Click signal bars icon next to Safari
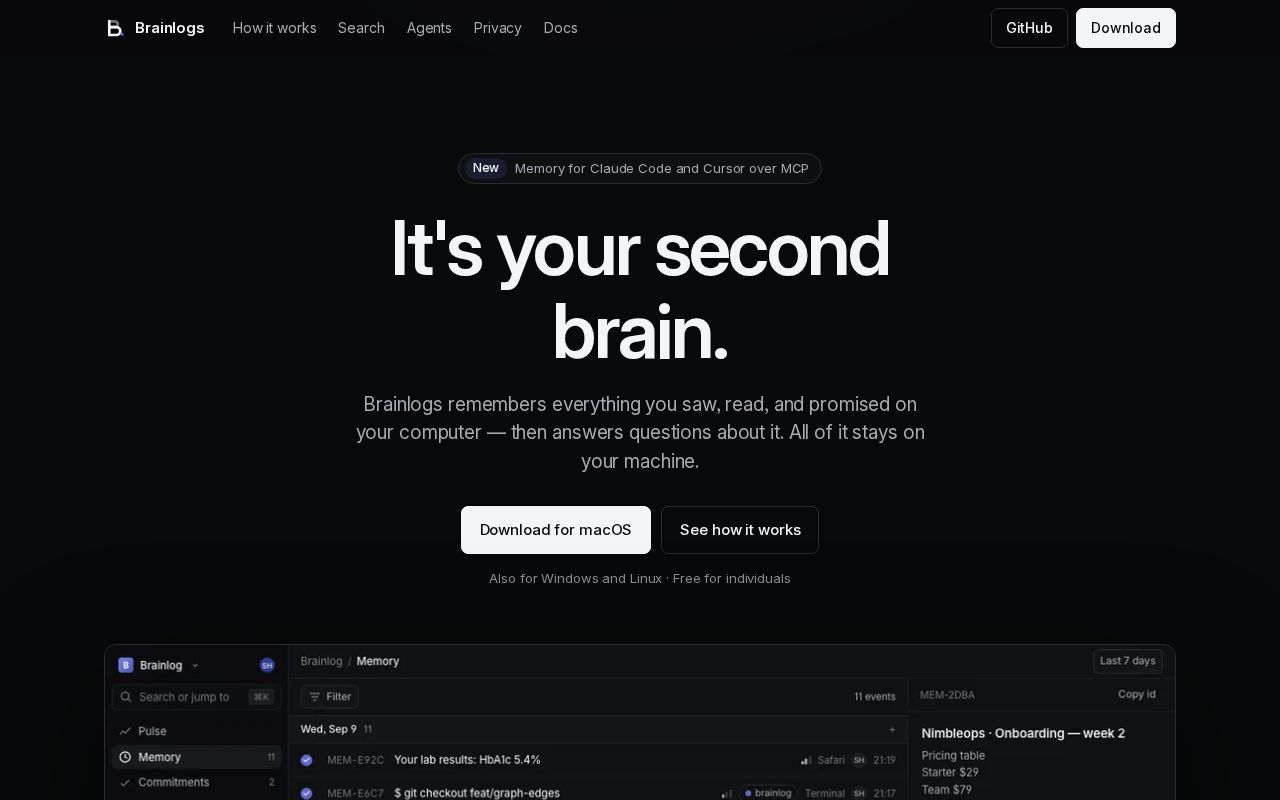 [806, 760]
